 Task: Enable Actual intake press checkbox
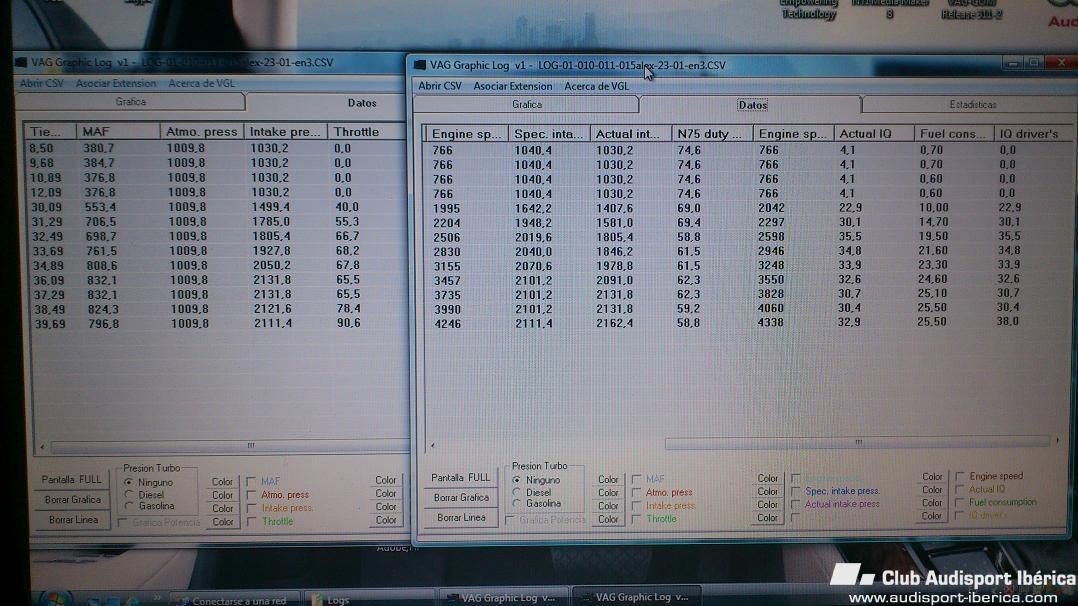point(795,504)
